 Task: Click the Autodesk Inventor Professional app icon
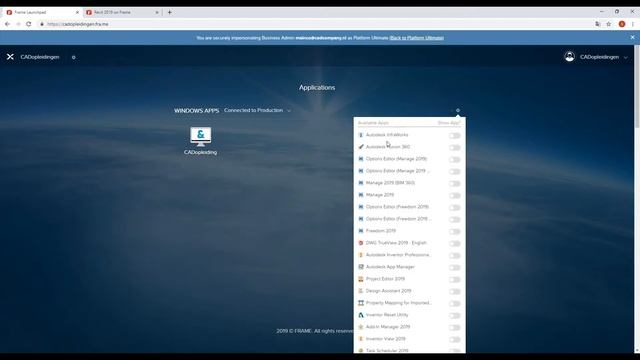(x=361, y=255)
